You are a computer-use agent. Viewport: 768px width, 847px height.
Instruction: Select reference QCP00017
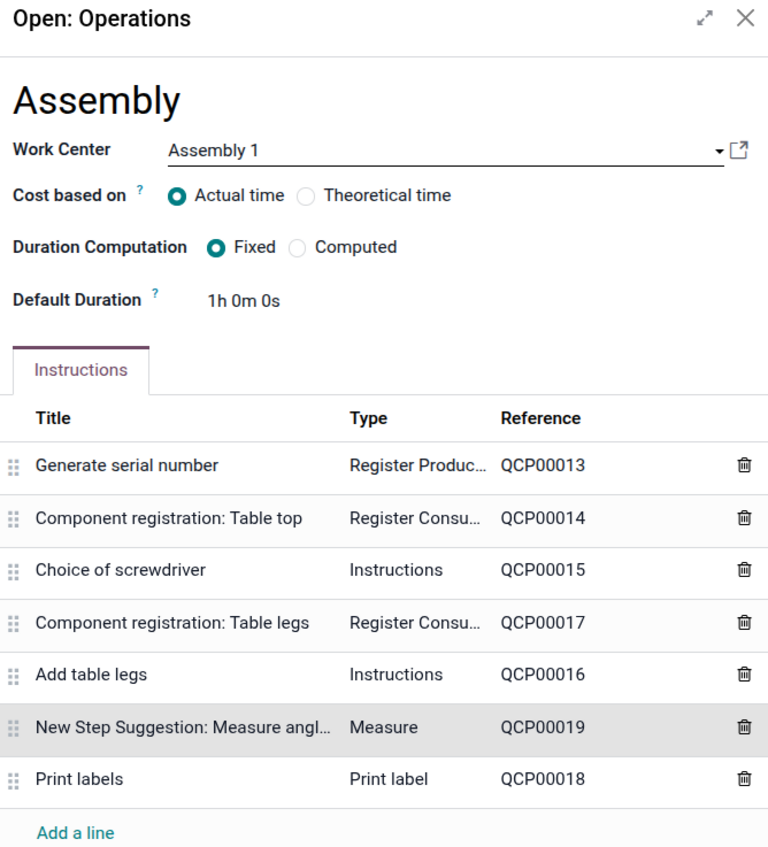(543, 623)
